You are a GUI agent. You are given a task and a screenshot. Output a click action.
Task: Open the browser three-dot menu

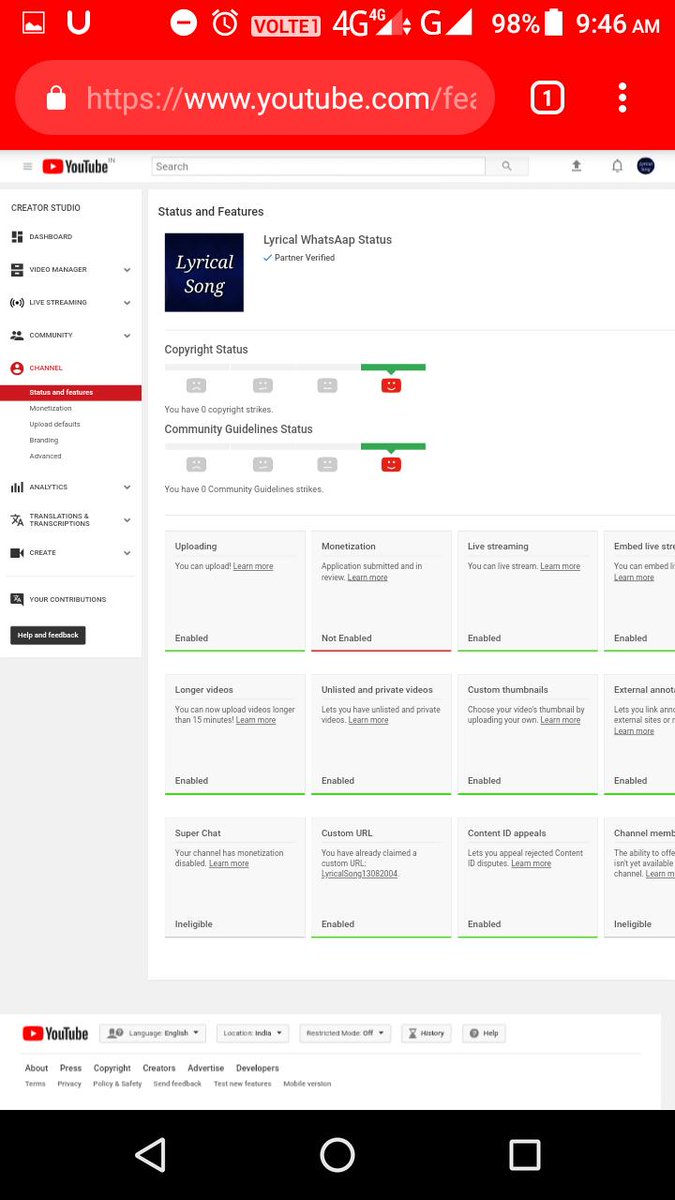pyautogui.click(x=622, y=98)
